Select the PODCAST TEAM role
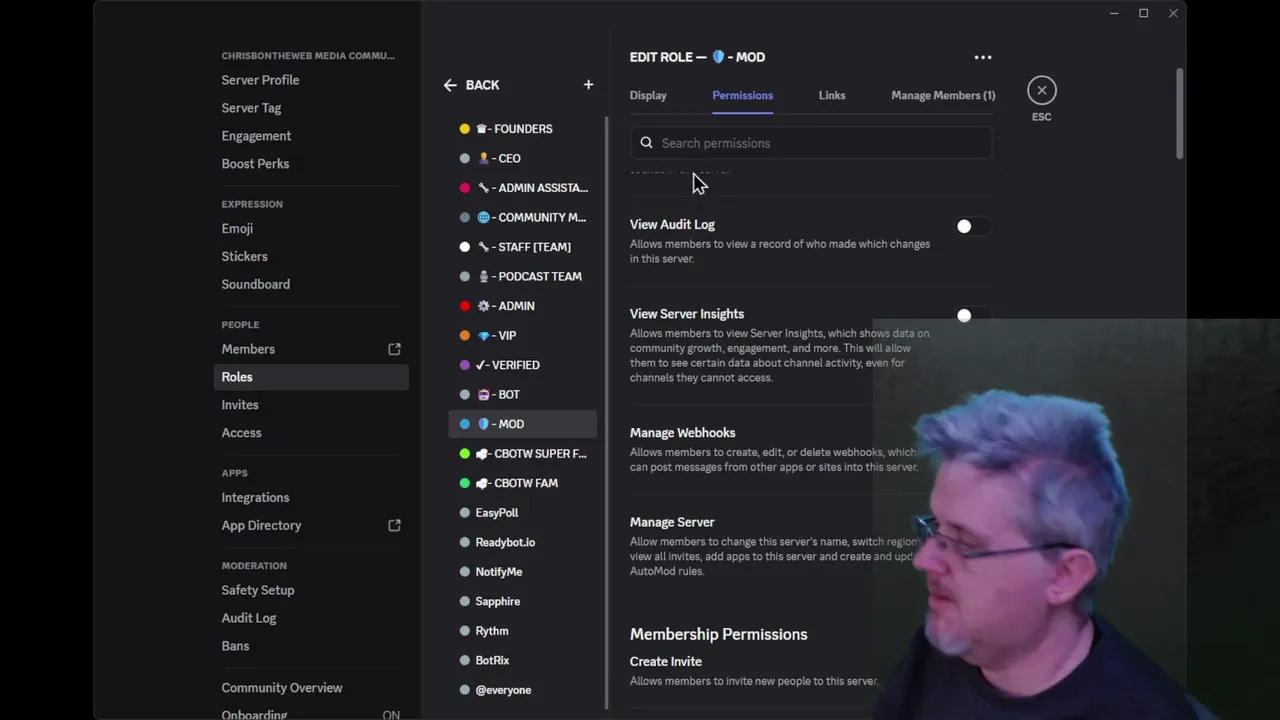This screenshot has width=1280, height=720. [522, 276]
